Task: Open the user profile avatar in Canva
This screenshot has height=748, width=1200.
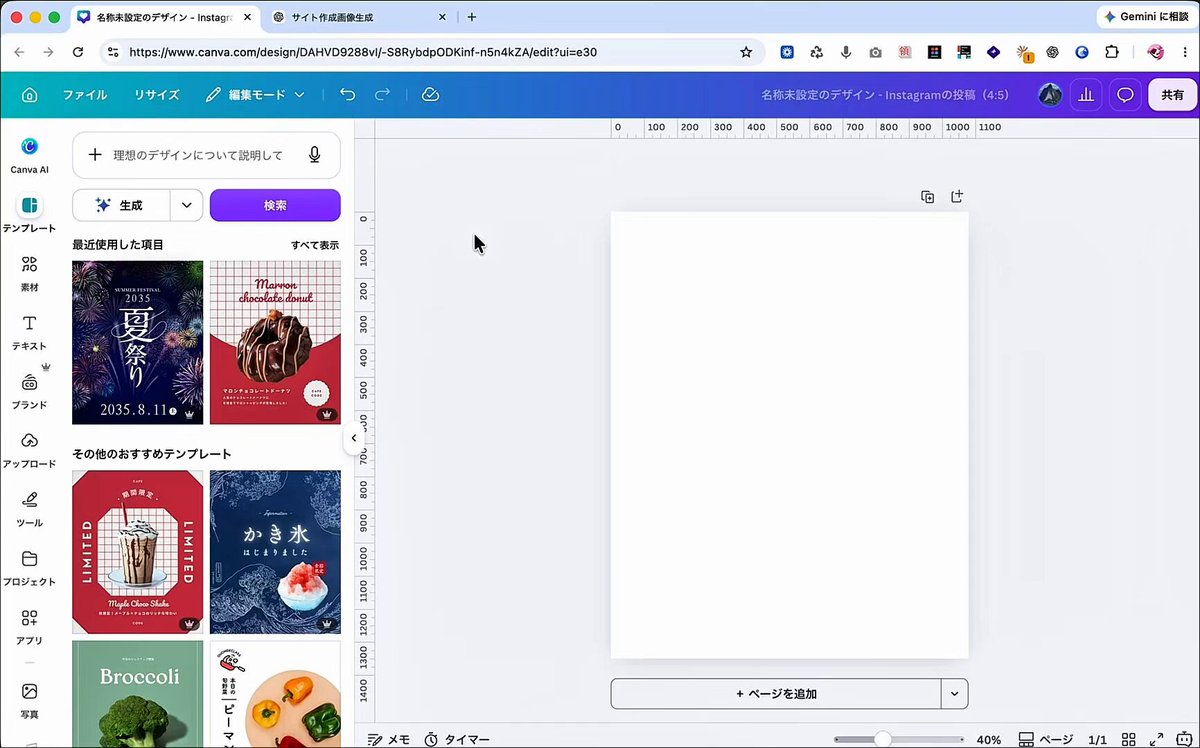Action: pyautogui.click(x=1050, y=95)
